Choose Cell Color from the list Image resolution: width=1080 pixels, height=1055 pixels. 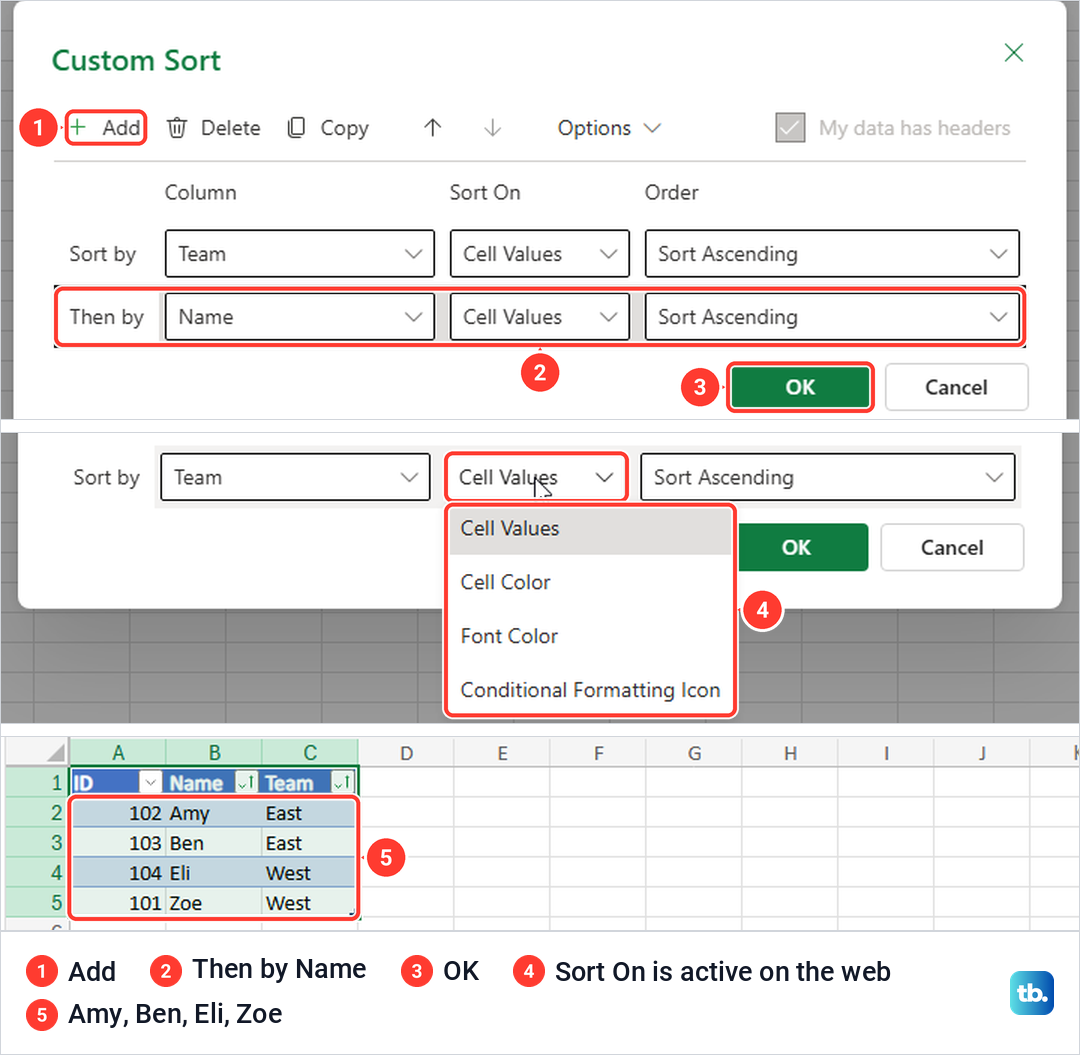(x=590, y=582)
